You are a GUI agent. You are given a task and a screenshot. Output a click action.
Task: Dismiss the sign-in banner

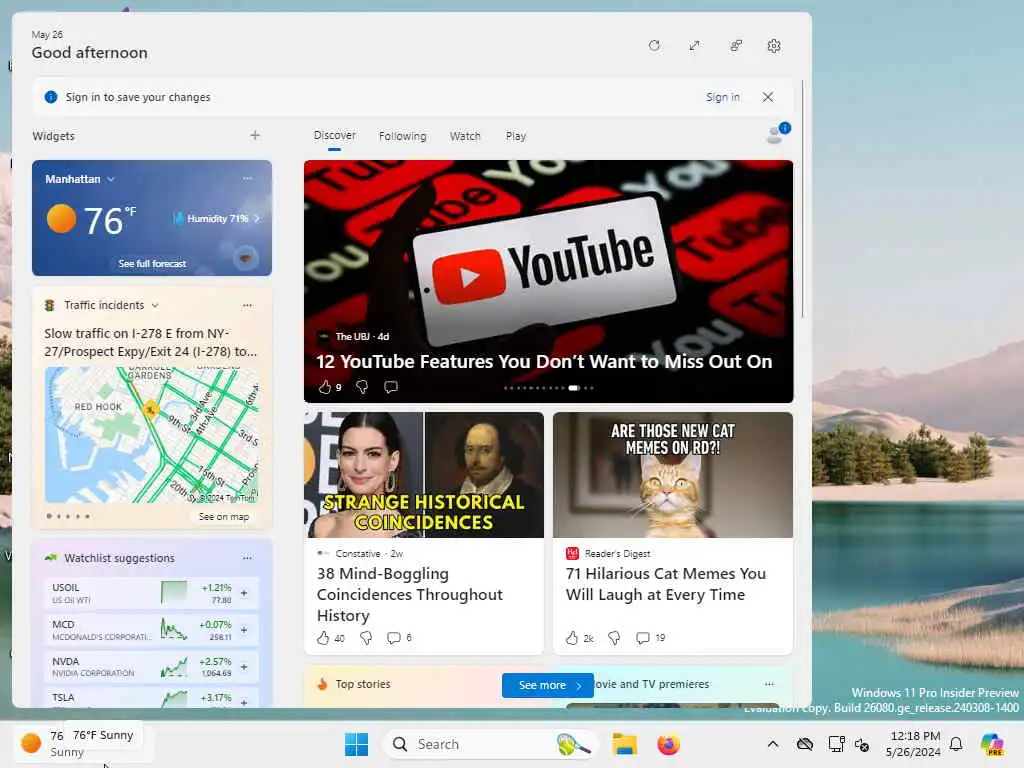click(767, 97)
